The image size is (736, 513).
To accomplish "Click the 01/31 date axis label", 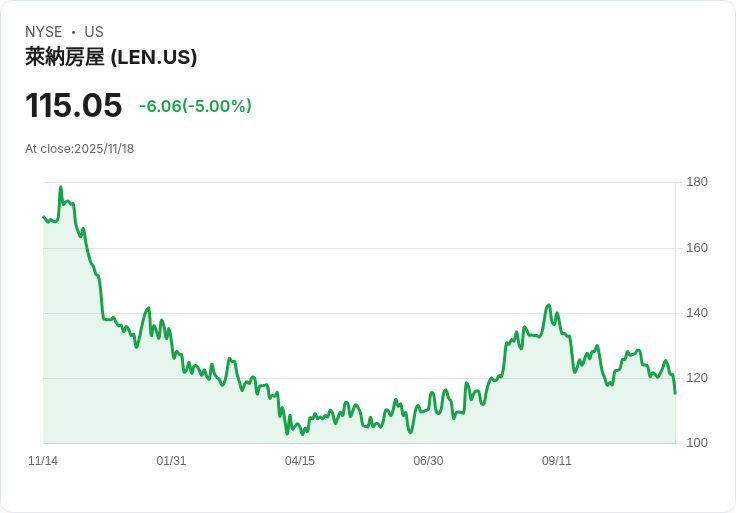I will tap(171, 461).
